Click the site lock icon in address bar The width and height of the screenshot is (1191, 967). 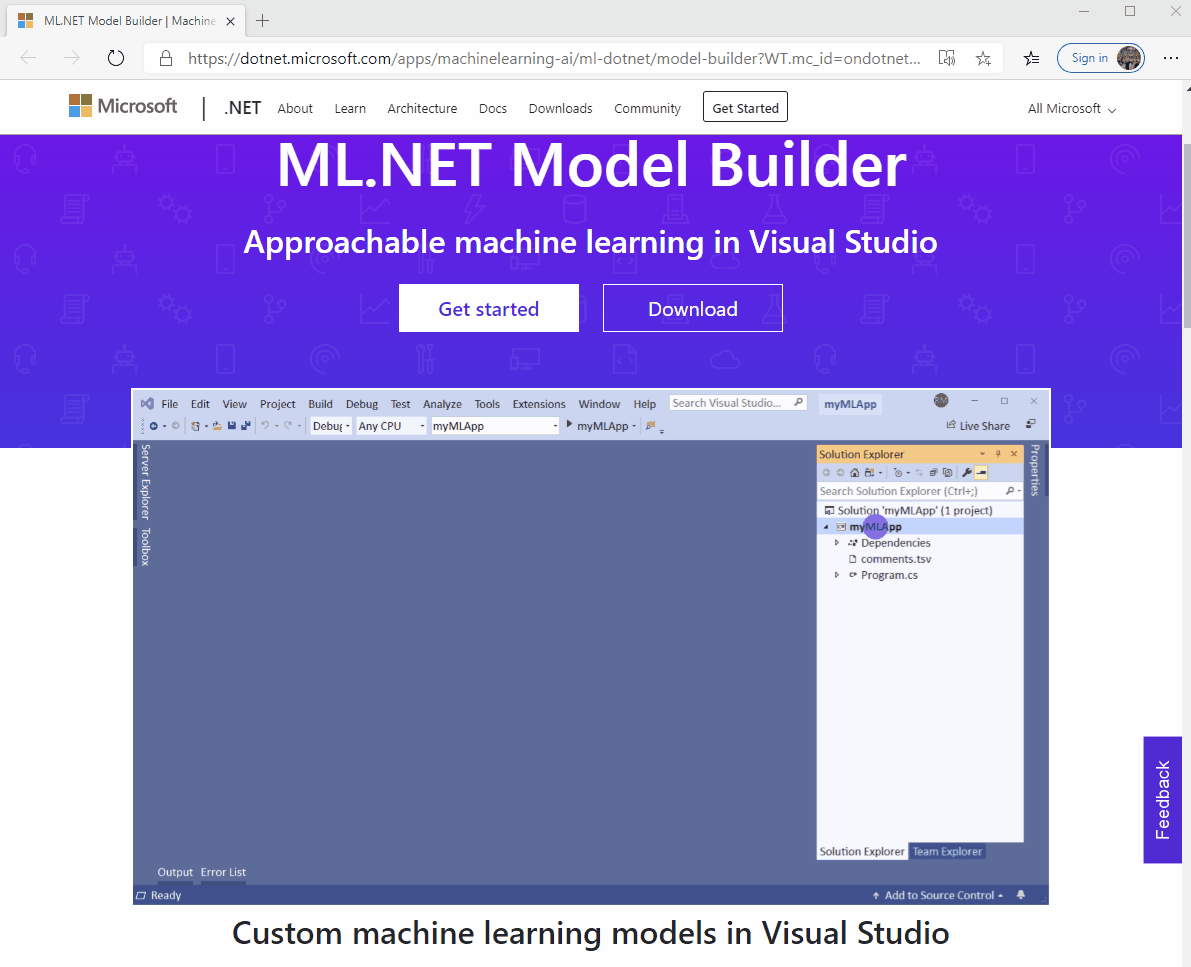pos(166,58)
